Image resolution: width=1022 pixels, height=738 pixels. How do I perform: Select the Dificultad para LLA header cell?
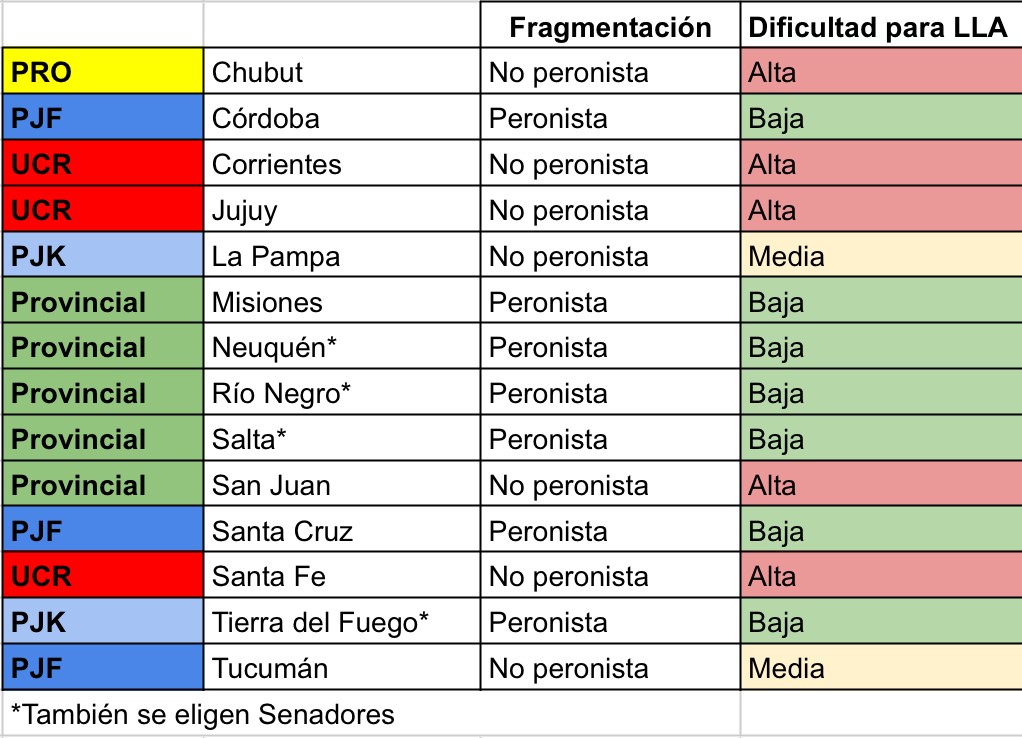click(x=879, y=27)
